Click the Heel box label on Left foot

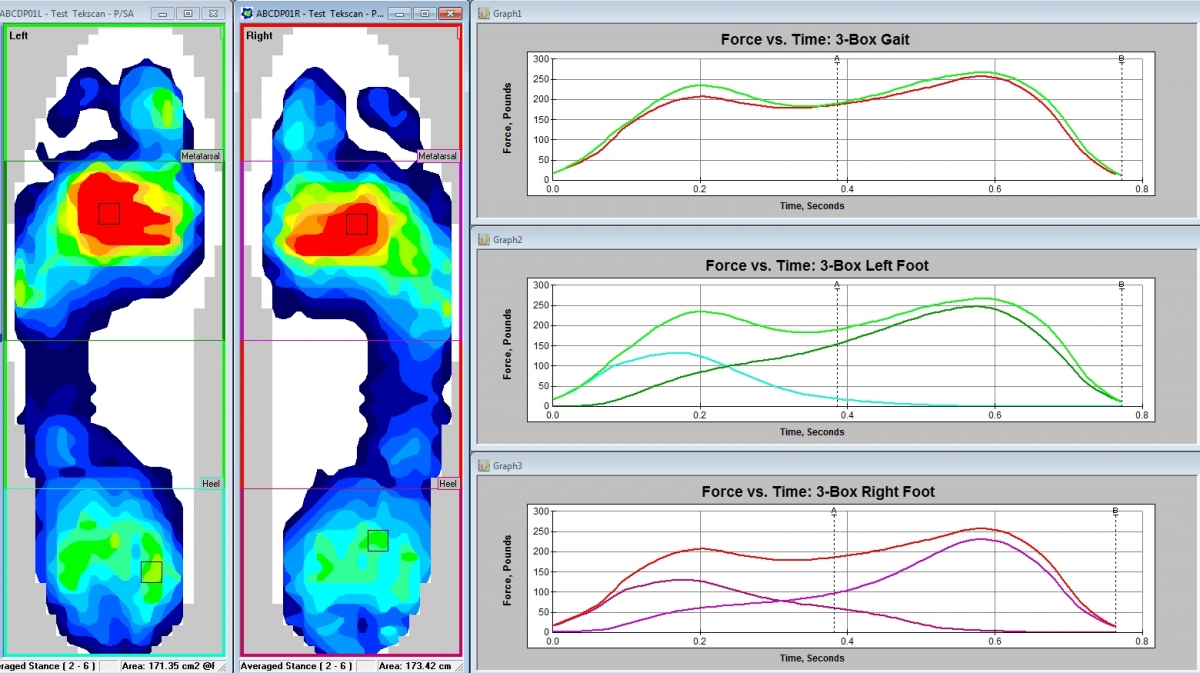coord(211,483)
